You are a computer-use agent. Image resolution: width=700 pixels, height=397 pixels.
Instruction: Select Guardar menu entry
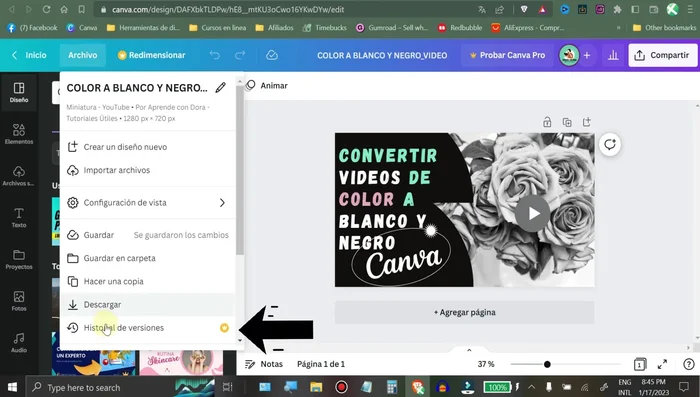coord(147,235)
